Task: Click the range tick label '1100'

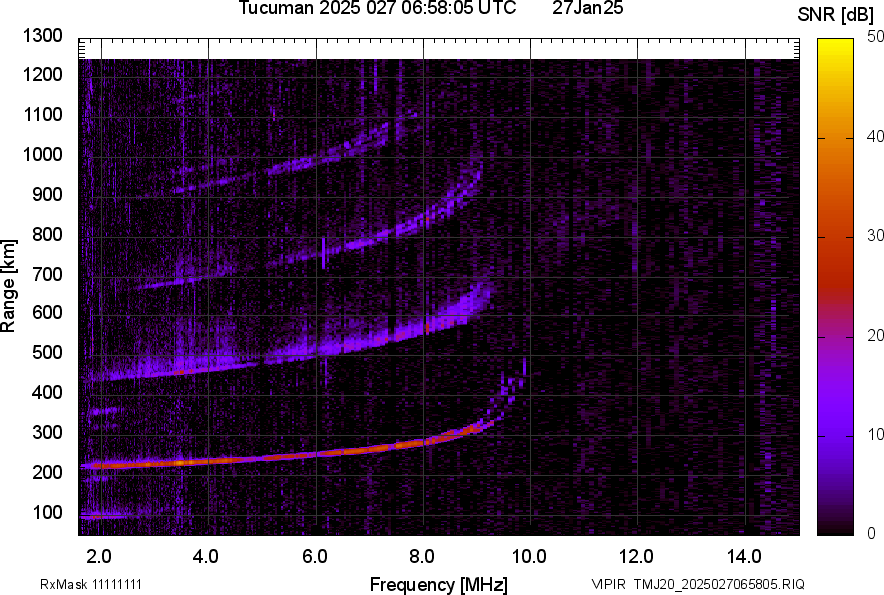Action: [x=42, y=114]
